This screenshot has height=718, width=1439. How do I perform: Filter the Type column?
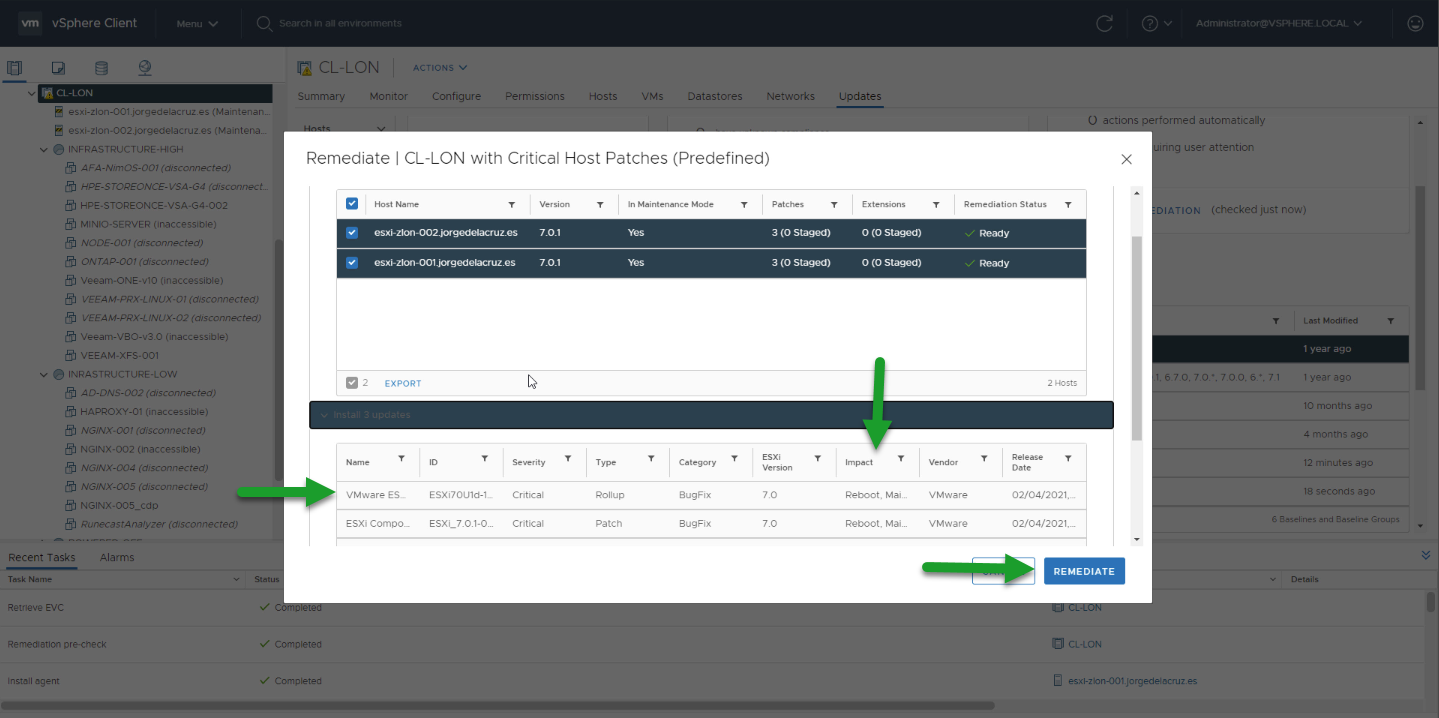651,458
